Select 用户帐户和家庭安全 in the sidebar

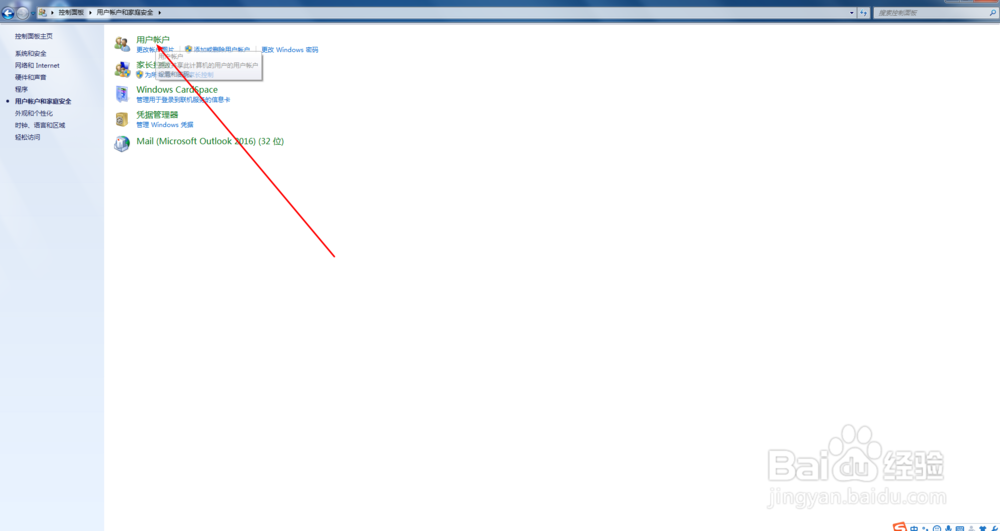tap(43, 101)
